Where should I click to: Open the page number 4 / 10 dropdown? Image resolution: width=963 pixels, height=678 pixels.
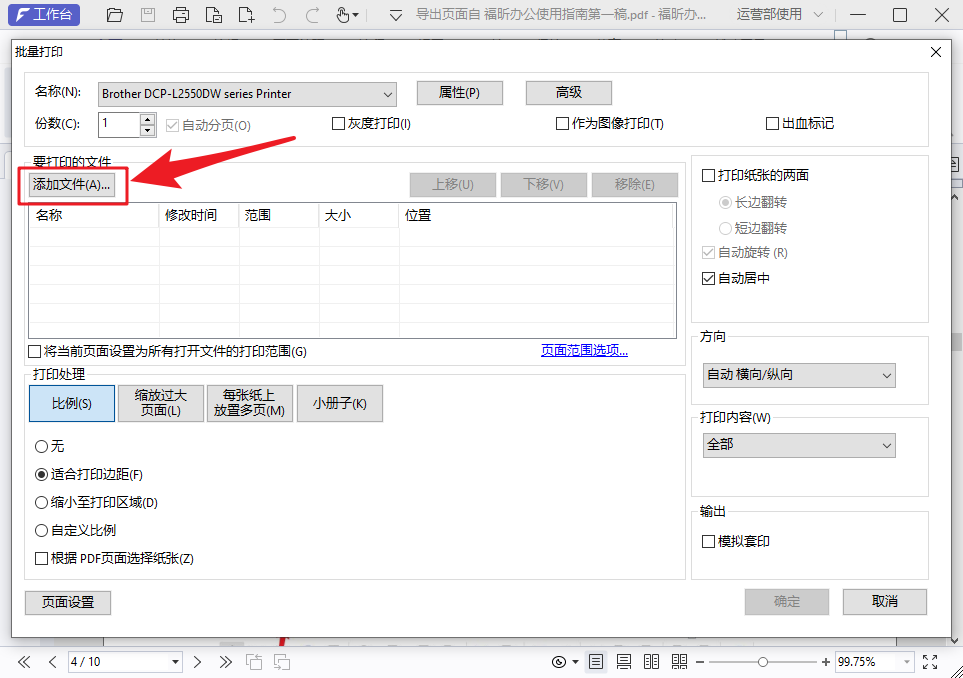coord(176,661)
